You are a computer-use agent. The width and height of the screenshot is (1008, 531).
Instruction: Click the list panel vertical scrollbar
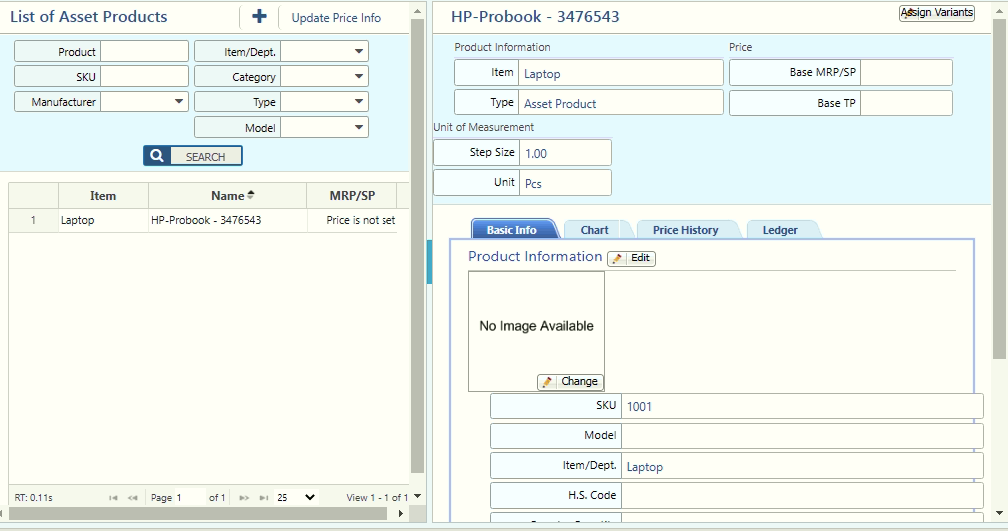click(x=417, y=244)
